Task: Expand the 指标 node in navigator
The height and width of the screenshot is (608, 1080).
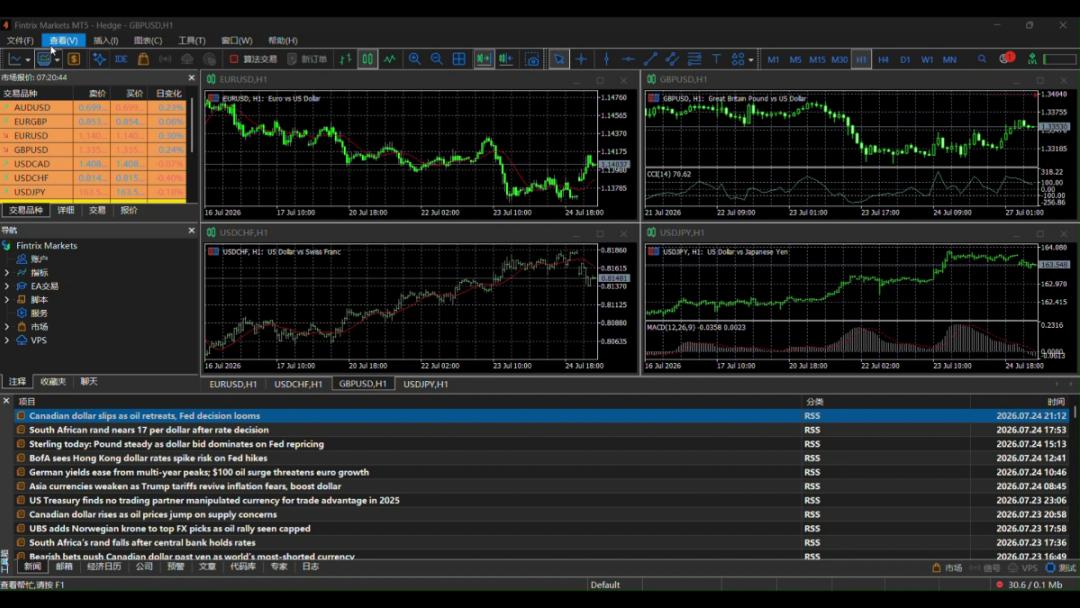Action: coord(7,273)
